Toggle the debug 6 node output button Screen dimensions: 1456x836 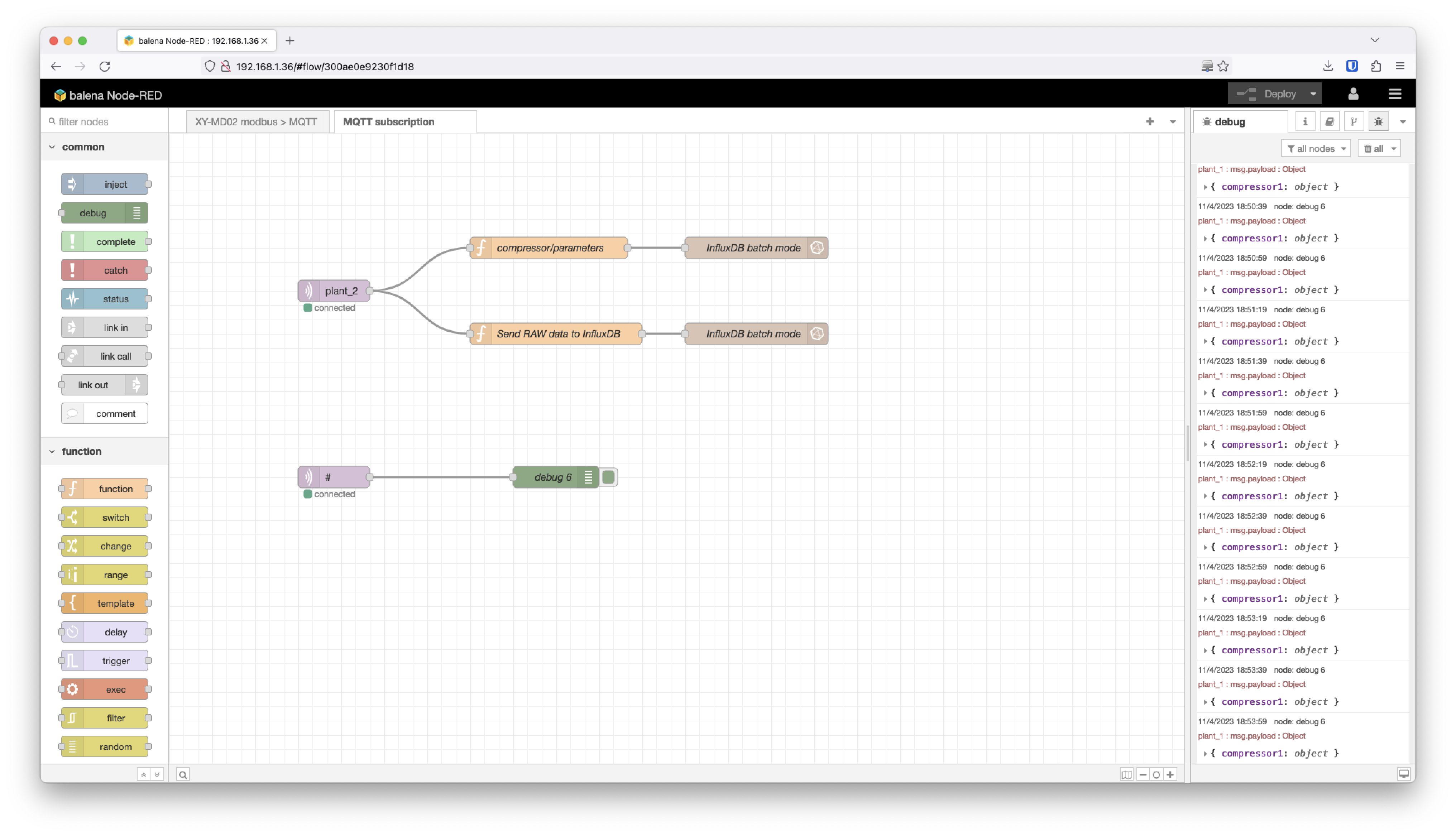pyautogui.click(x=608, y=477)
